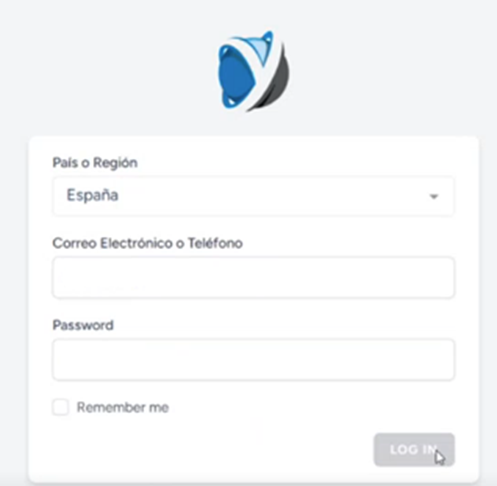497x486 pixels.
Task: Click the País o Región label
Action: pos(95,163)
